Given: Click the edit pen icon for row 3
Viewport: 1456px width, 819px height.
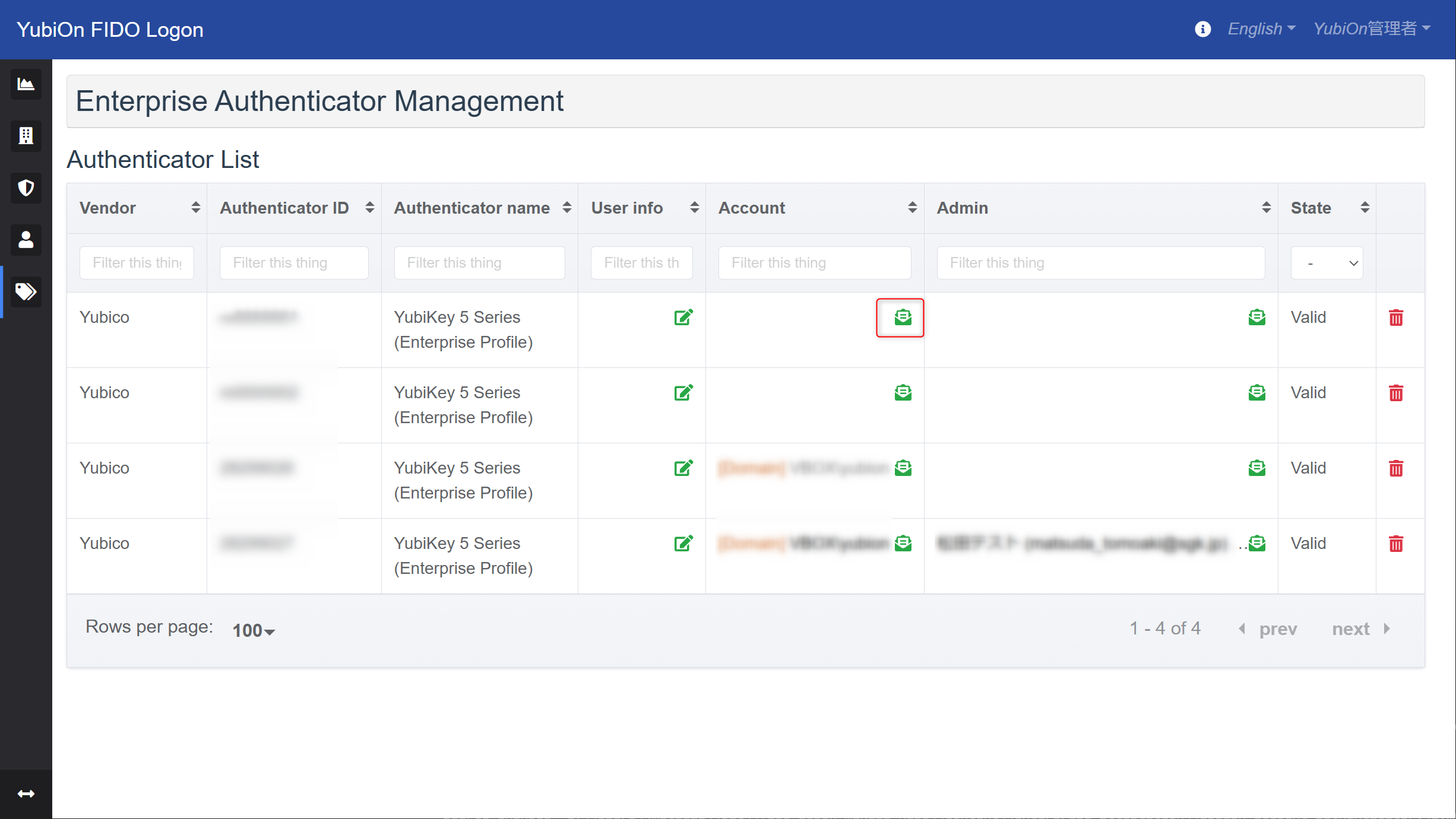Looking at the screenshot, I should coord(684,467).
